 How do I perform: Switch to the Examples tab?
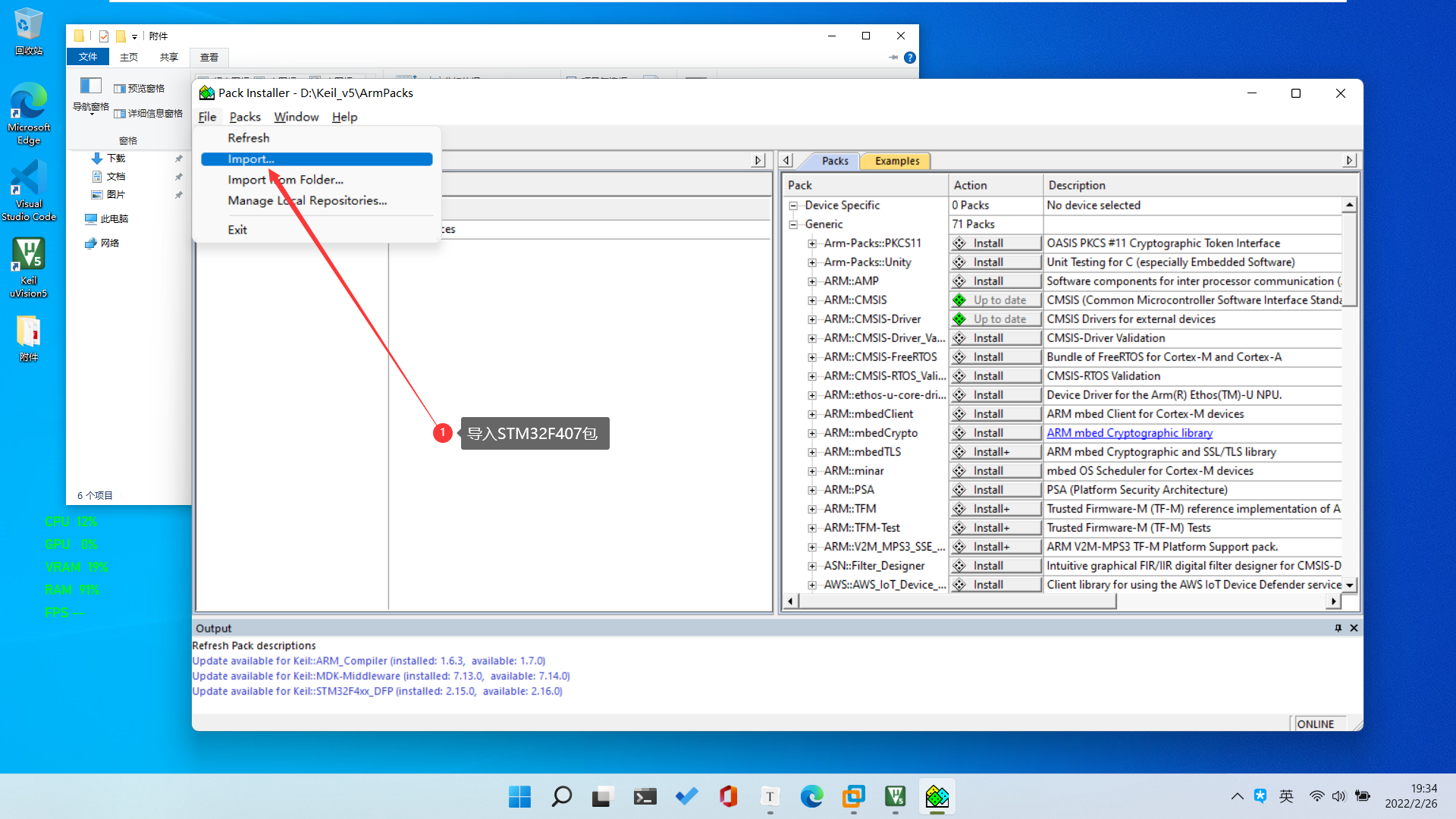point(896,161)
